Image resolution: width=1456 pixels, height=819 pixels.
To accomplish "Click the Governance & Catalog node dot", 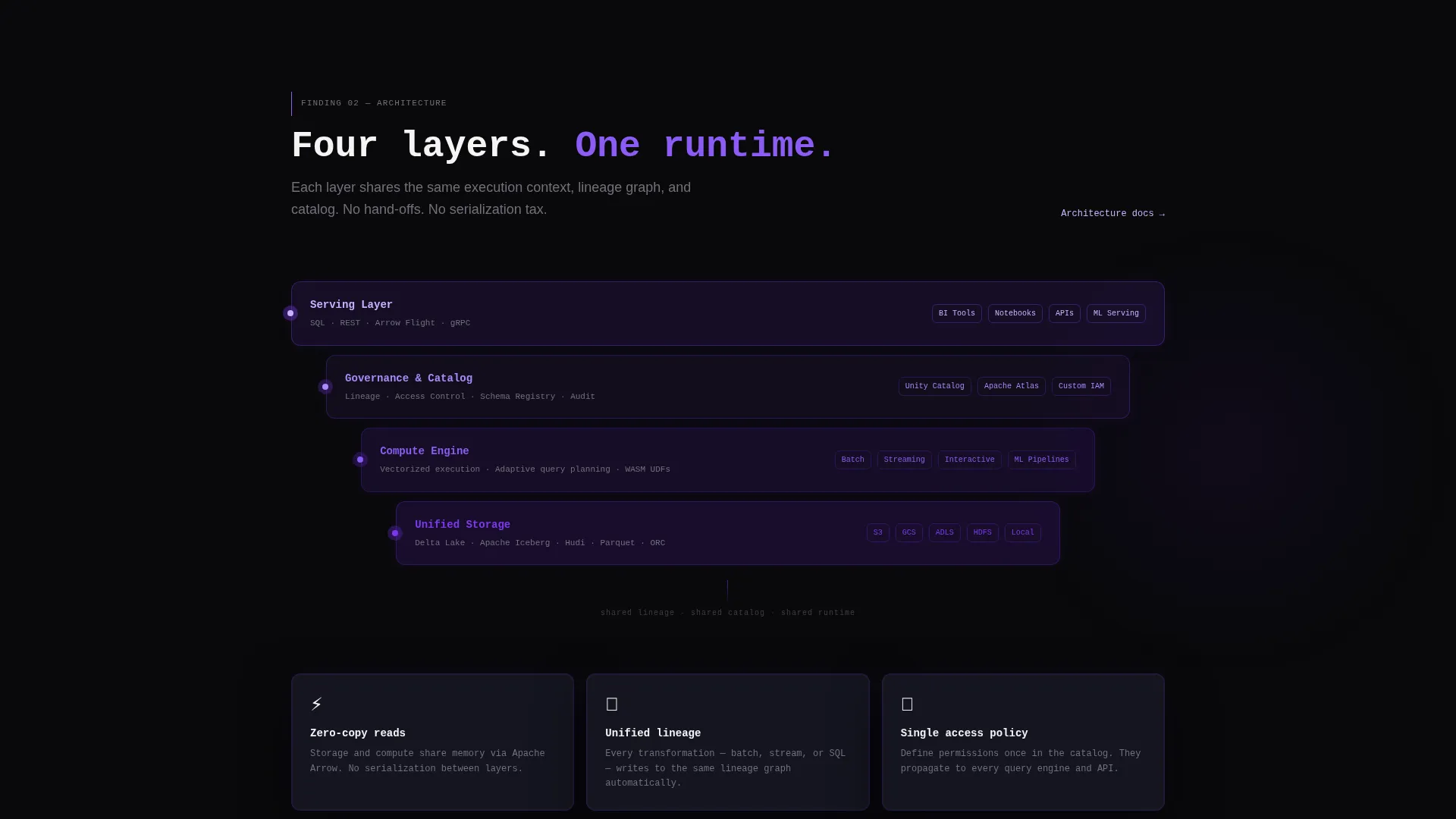I will click(x=325, y=387).
